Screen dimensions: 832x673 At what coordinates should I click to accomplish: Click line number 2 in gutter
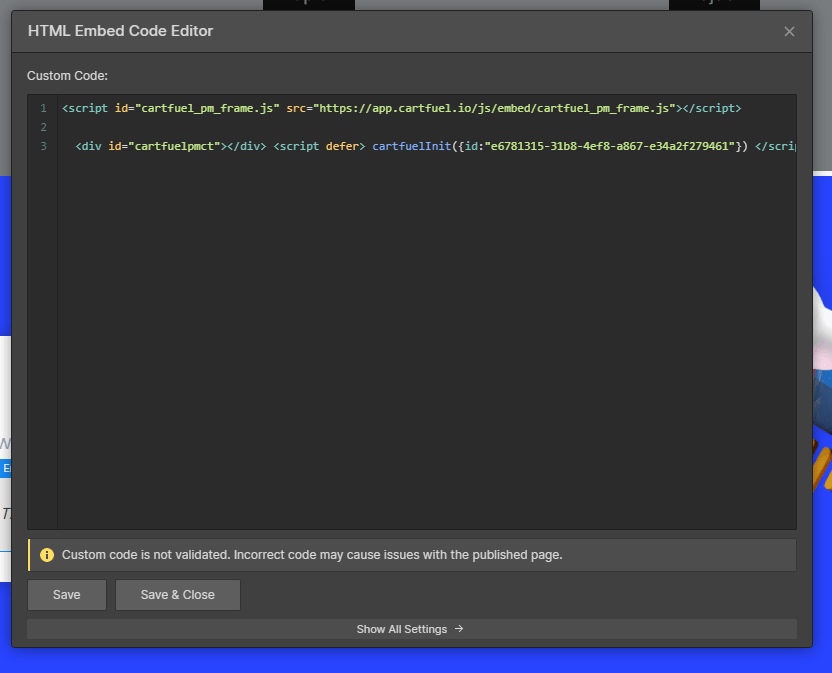click(44, 127)
